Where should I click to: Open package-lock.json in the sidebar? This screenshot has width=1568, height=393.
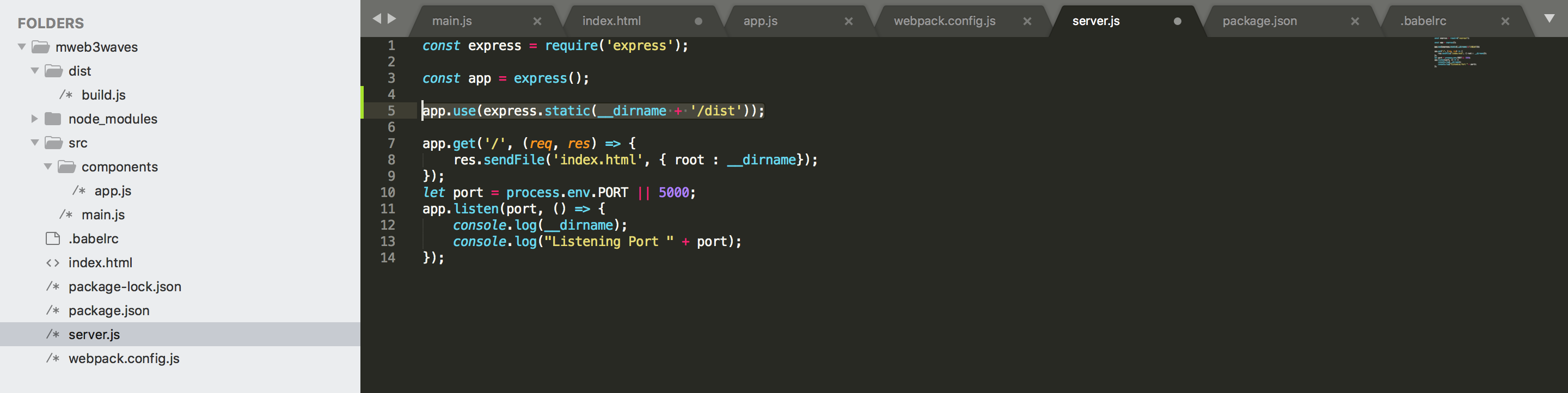[125, 286]
